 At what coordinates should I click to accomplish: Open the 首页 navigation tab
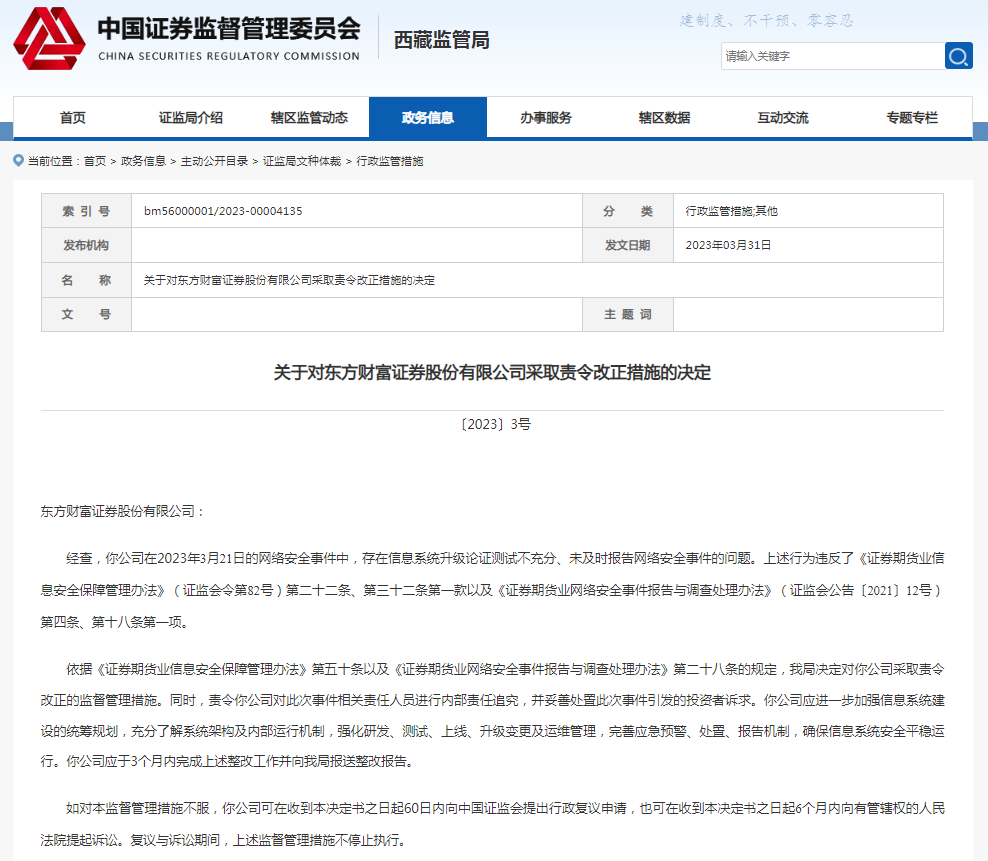(72, 118)
